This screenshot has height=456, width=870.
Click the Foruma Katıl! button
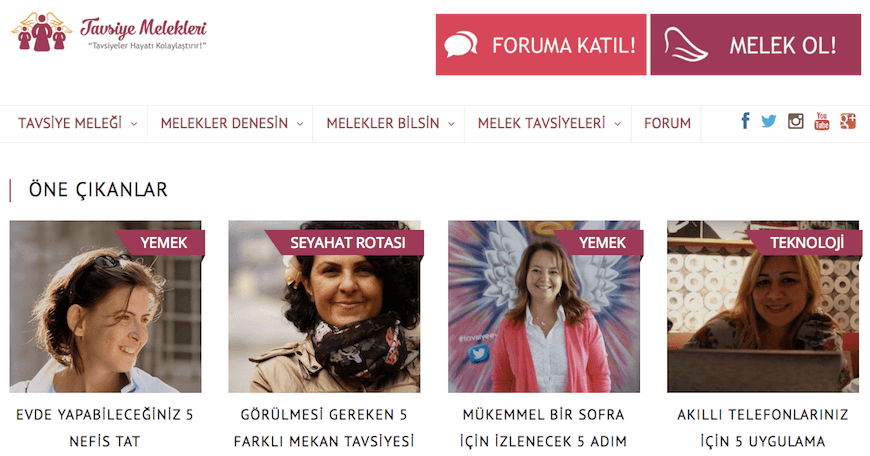pos(541,44)
